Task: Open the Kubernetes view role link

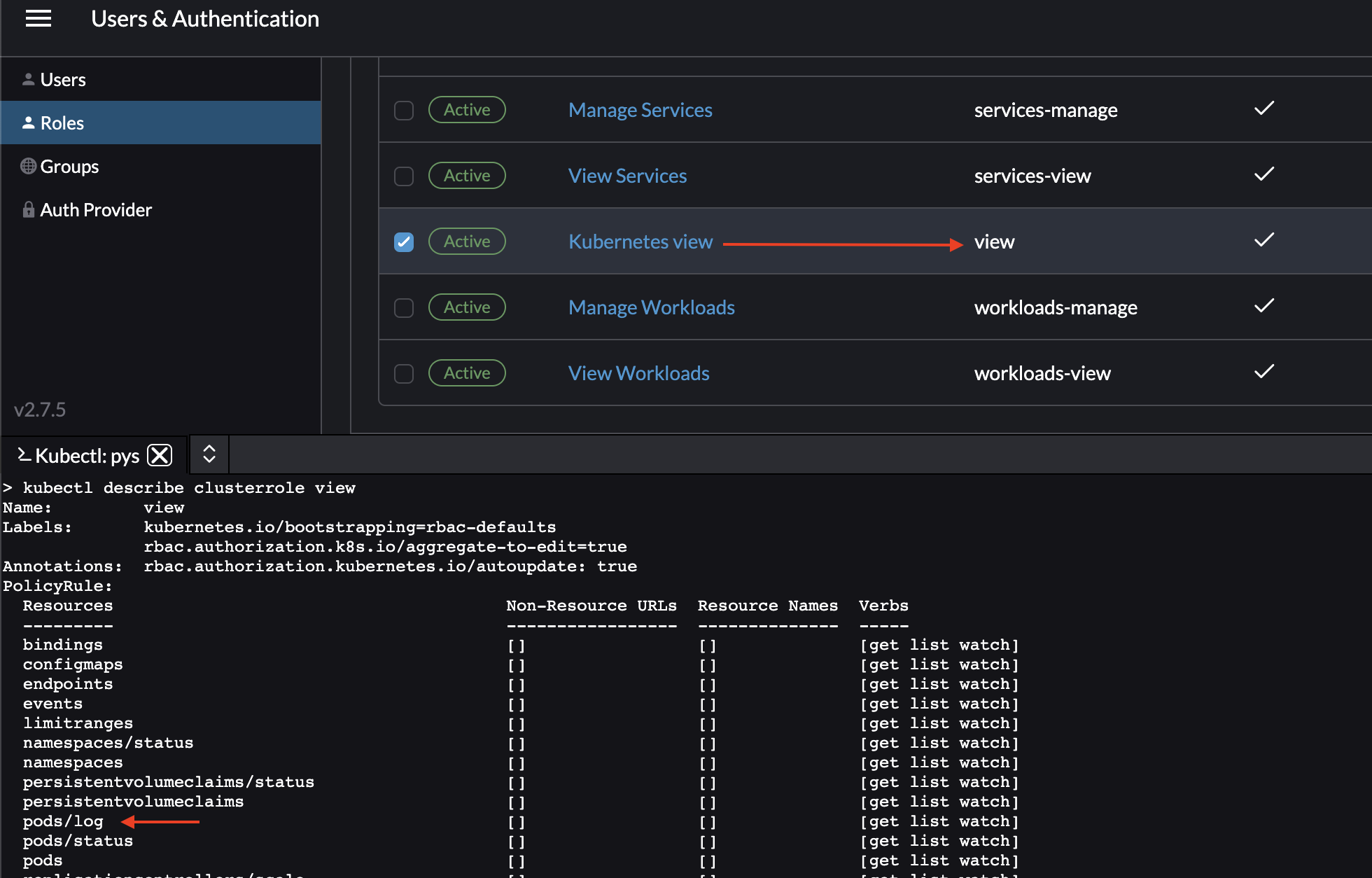Action: pos(640,241)
